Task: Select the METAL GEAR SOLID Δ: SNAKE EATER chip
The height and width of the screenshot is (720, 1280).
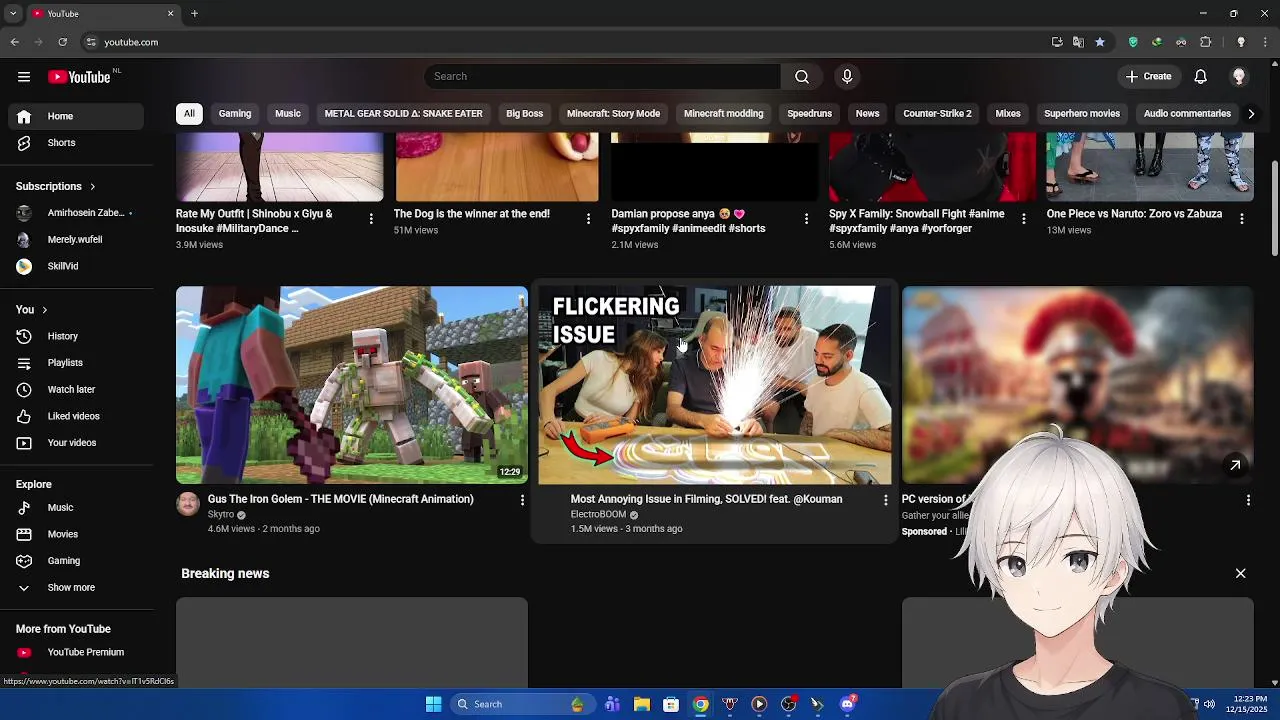Action: pyautogui.click(x=403, y=114)
